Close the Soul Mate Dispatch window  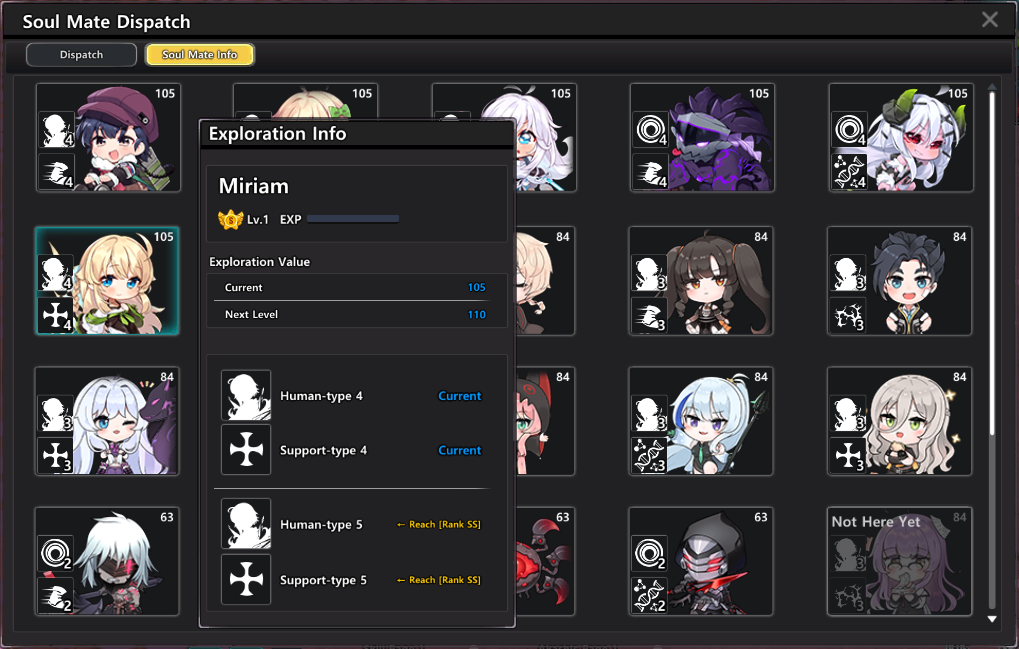tap(990, 19)
